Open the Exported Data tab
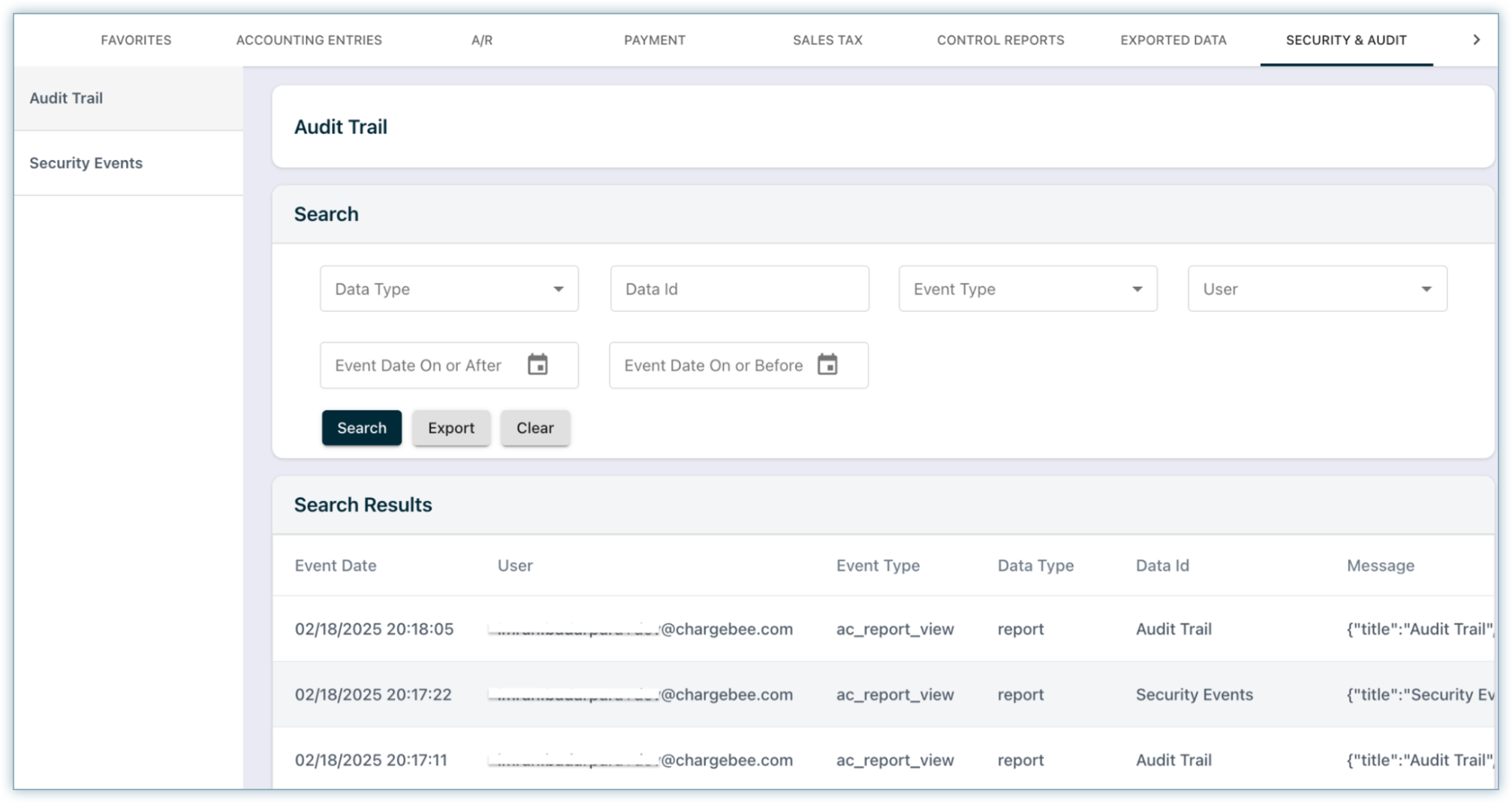The width and height of the screenshot is (1512, 803). tap(1173, 41)
